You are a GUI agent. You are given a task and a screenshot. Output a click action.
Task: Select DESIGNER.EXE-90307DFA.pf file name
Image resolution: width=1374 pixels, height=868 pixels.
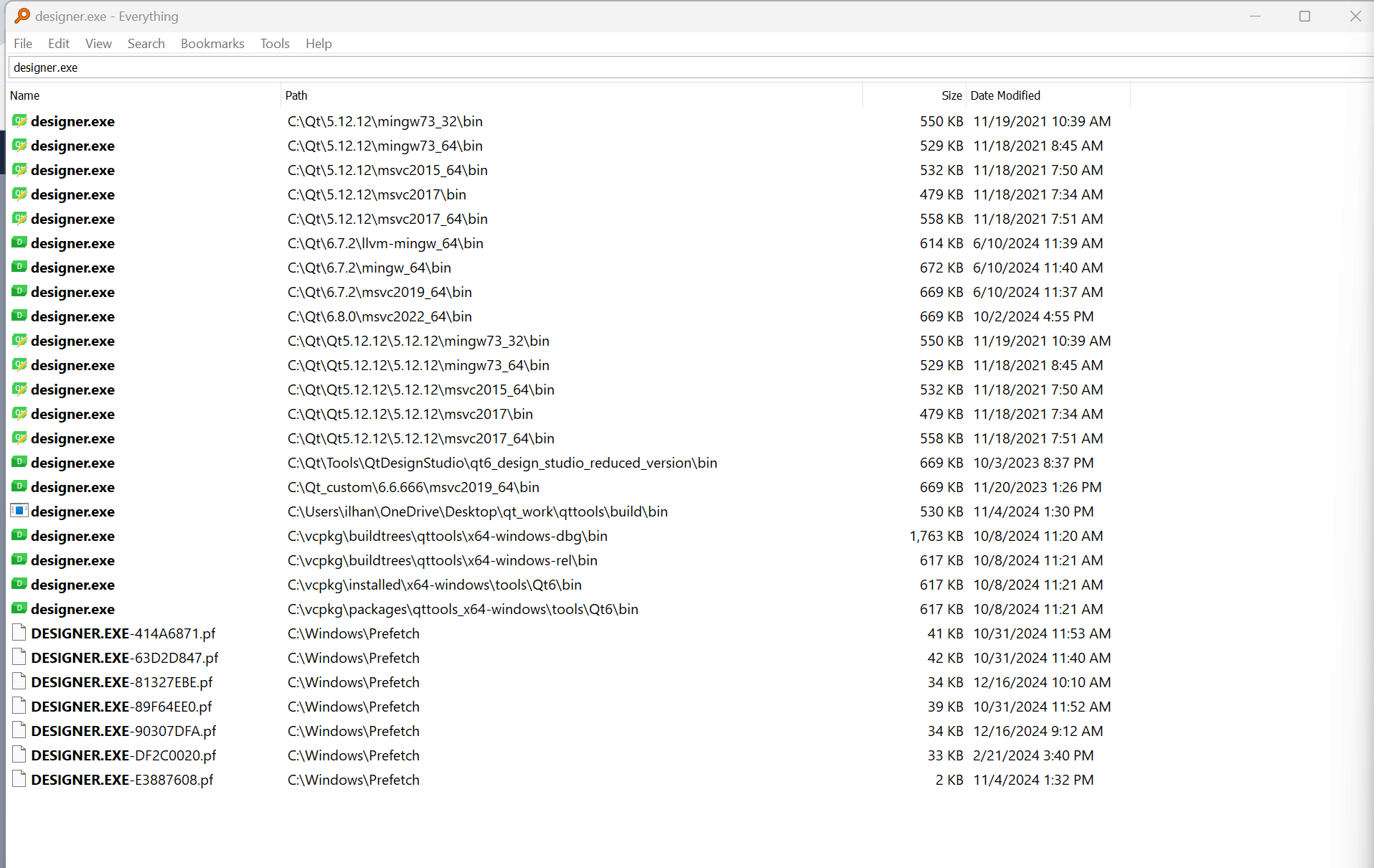pos(123,731)
